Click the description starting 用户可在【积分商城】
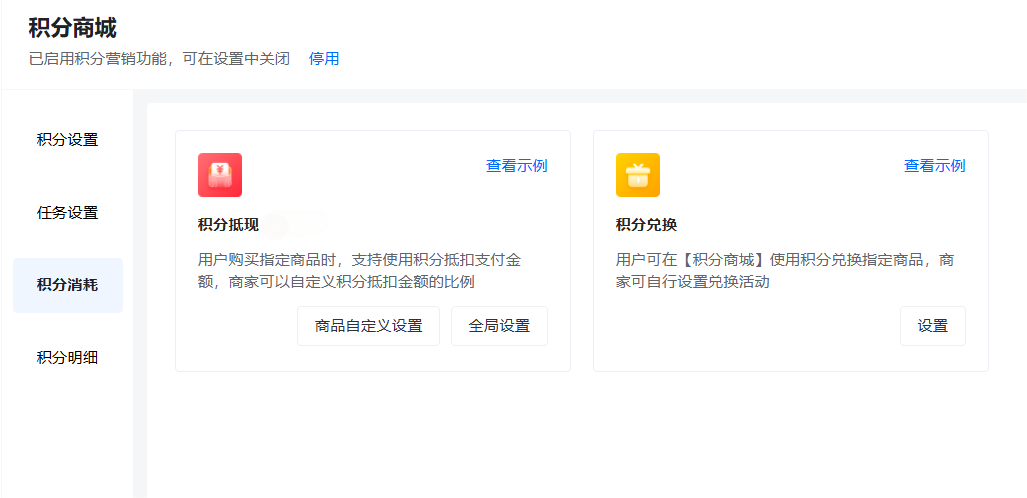The width and height of the screenshot is (1027, 498). [785, 271]
